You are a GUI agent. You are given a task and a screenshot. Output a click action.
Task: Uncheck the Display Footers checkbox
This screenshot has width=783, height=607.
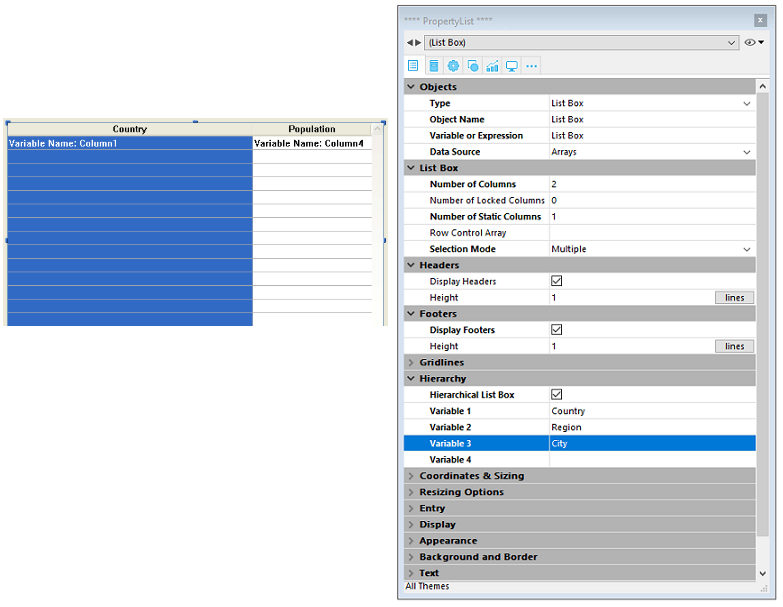(557, 330)
